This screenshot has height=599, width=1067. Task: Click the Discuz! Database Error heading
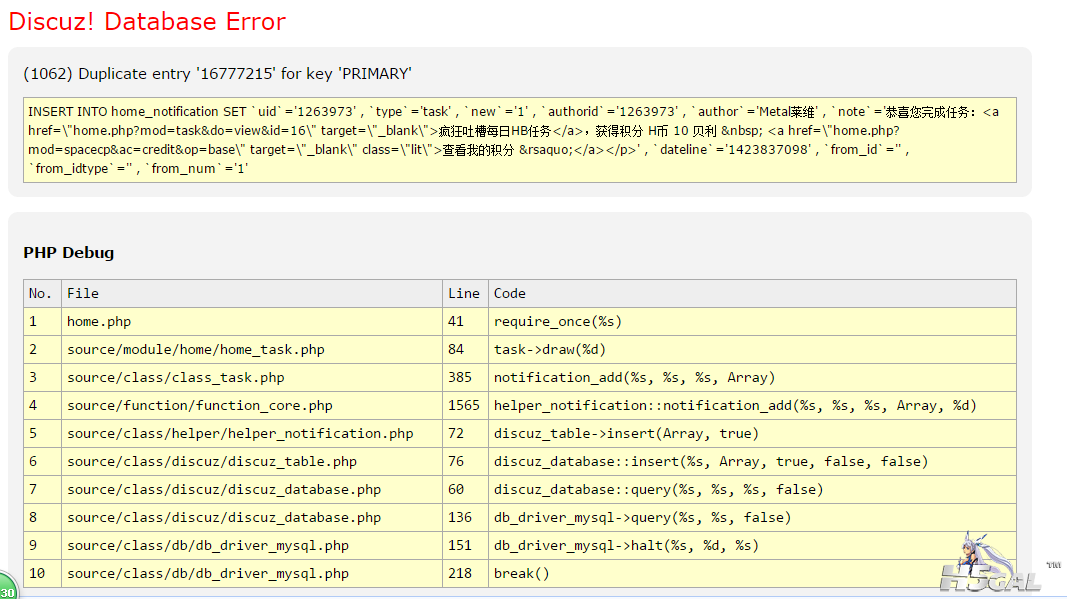coord(147,22)
